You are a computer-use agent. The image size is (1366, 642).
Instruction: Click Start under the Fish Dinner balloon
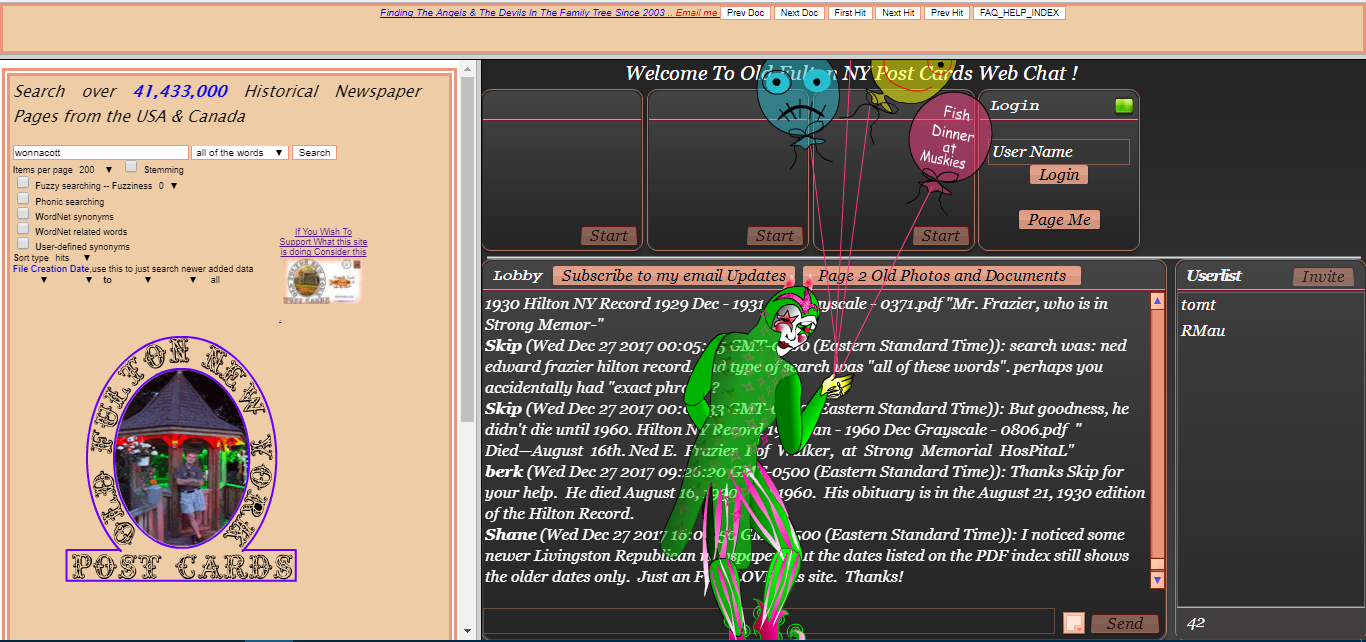[941, 236]
